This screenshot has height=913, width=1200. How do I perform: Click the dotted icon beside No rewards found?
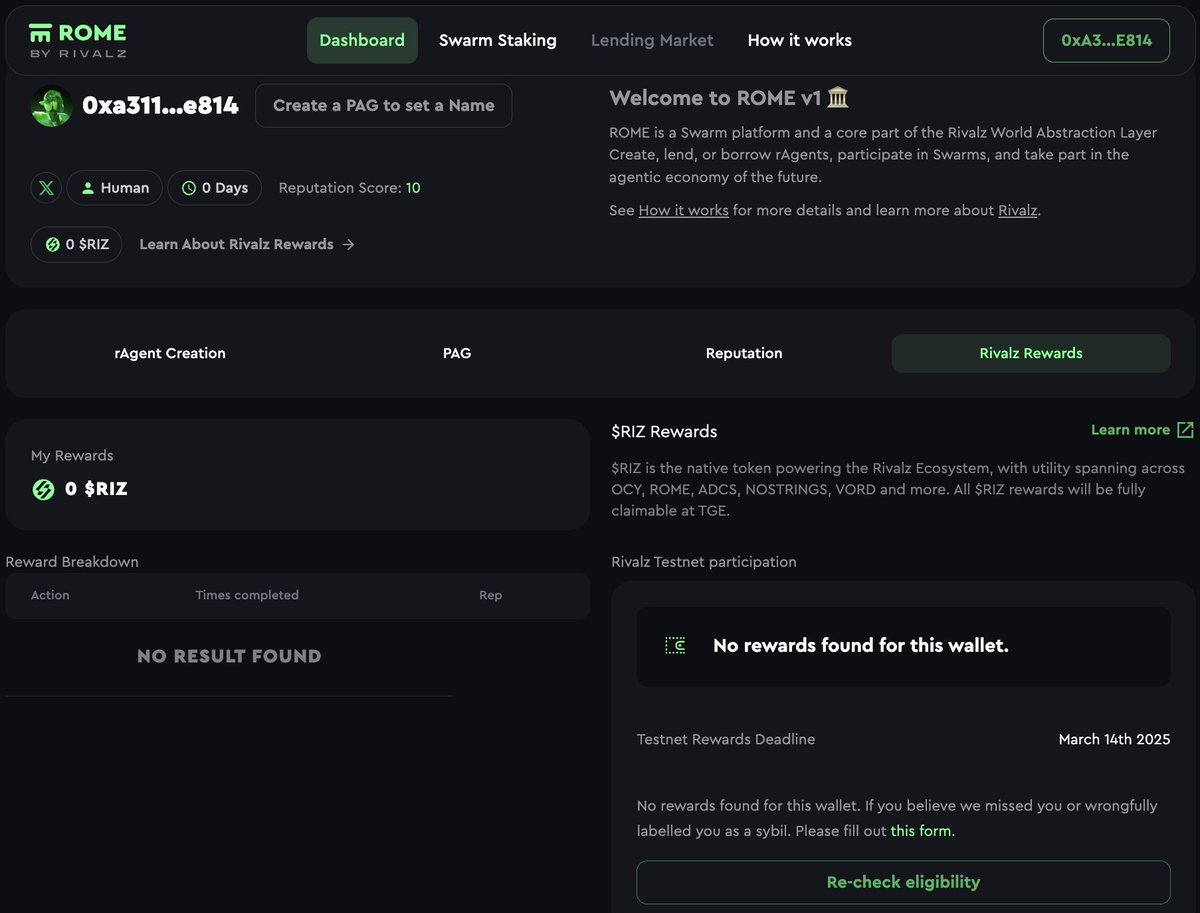coord(675,646)
